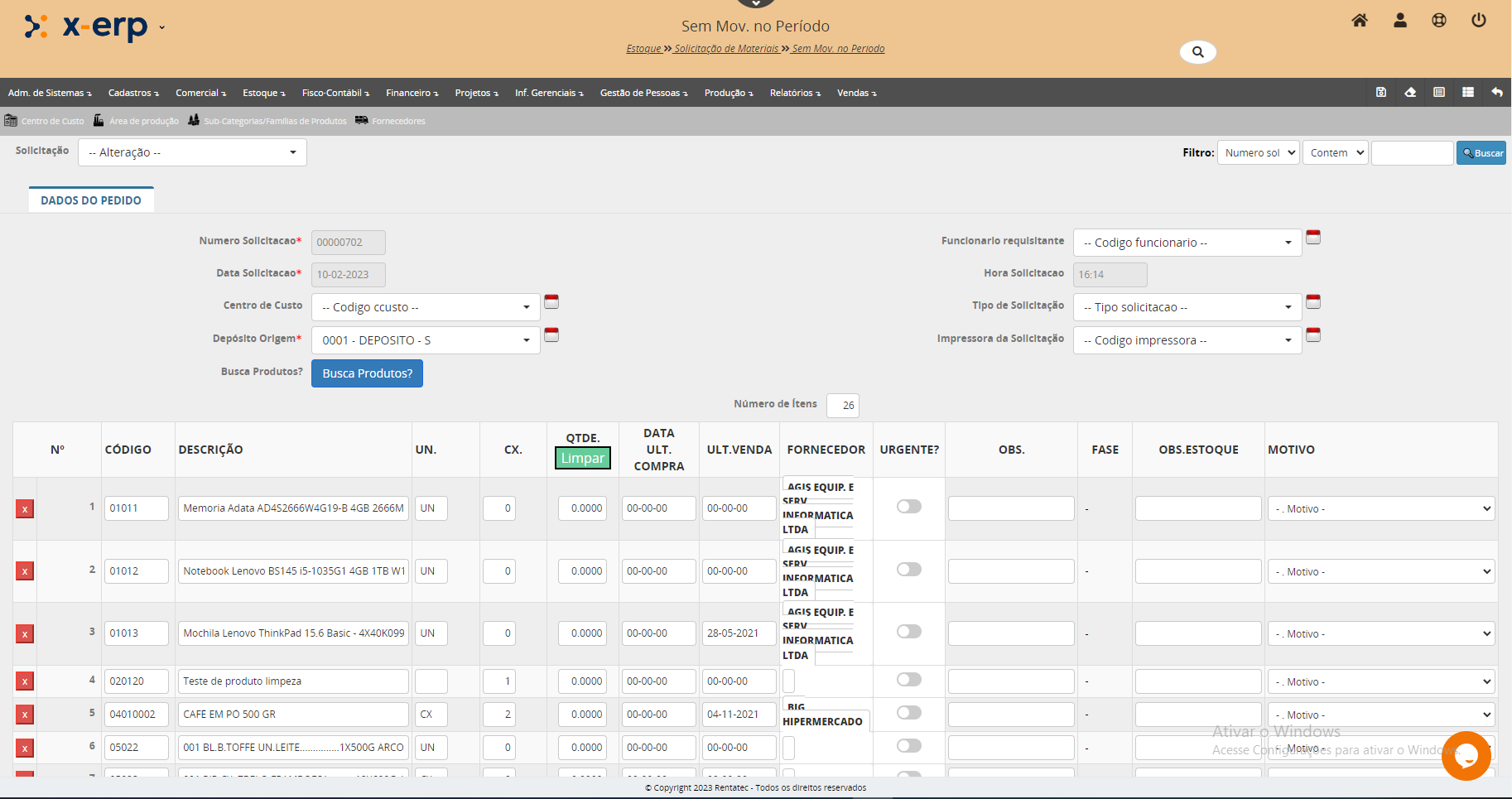Open the Depósito Origem dropdown

coord(426,340)
